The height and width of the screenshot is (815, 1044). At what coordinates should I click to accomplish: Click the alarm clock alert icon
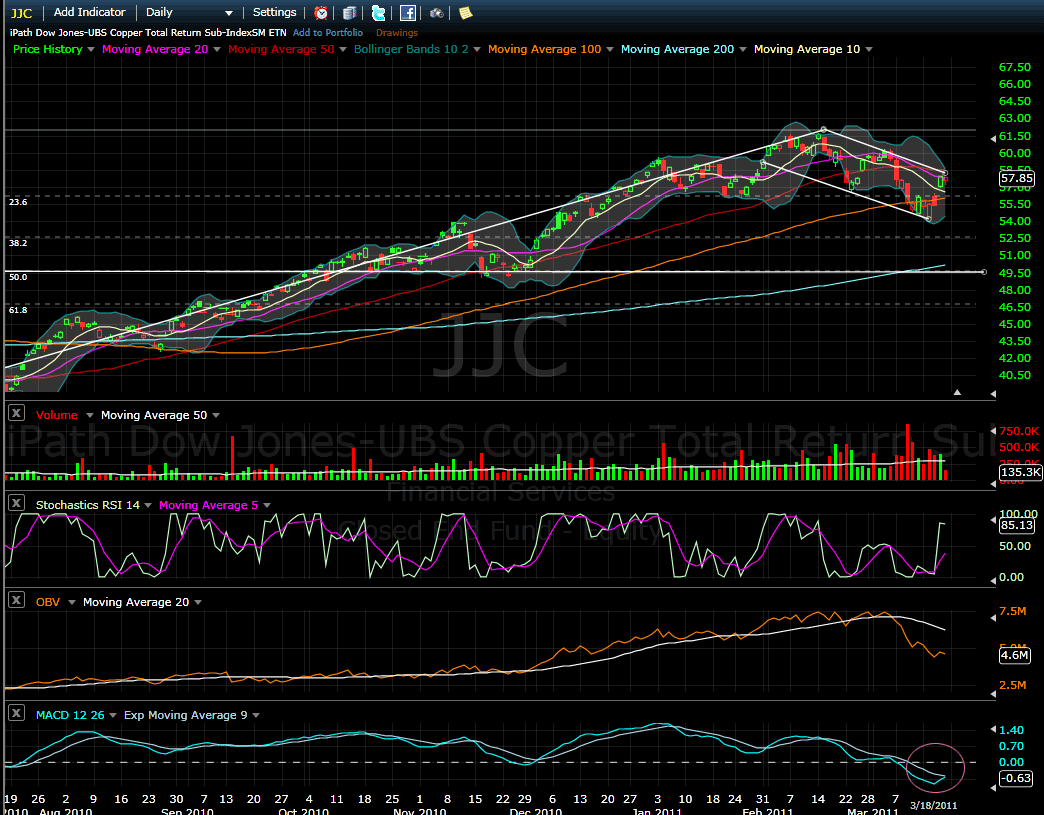[x=321, y=13]
